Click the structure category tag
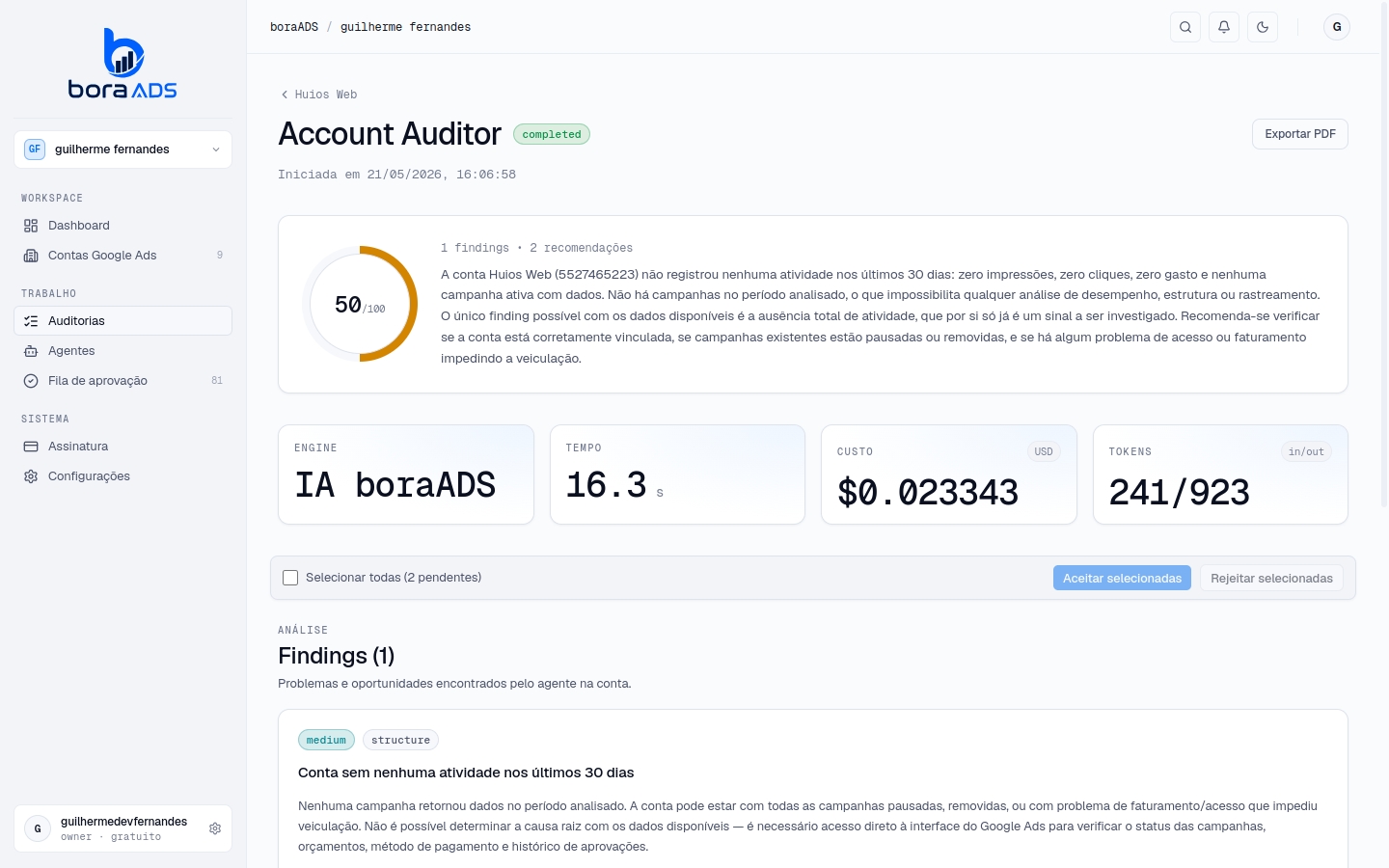This screenshot has height=868, width=1389. 400,740
